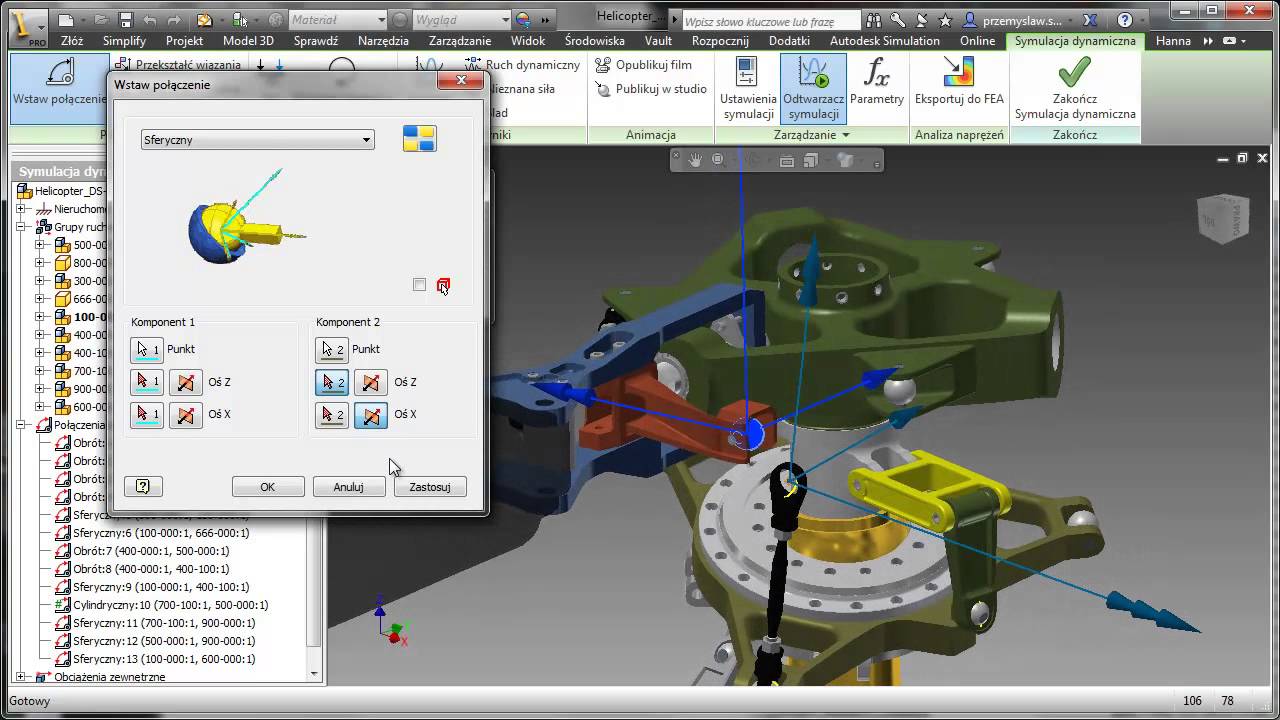Click Publikuj w studio command
Image resolution: width=1280 pixels, height=720 pixels.
point(651,88)
